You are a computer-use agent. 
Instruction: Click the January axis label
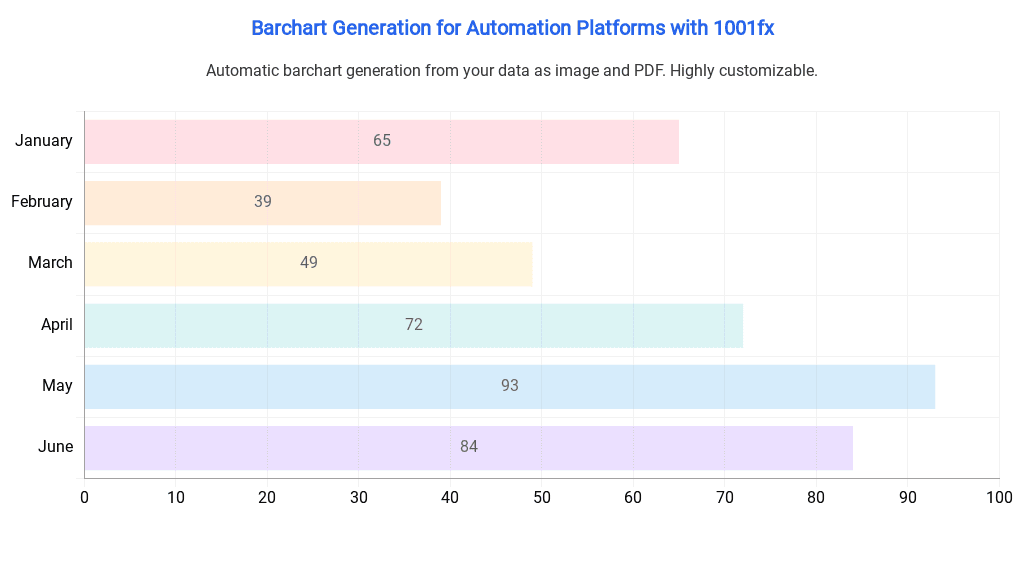tap(44, 141)
